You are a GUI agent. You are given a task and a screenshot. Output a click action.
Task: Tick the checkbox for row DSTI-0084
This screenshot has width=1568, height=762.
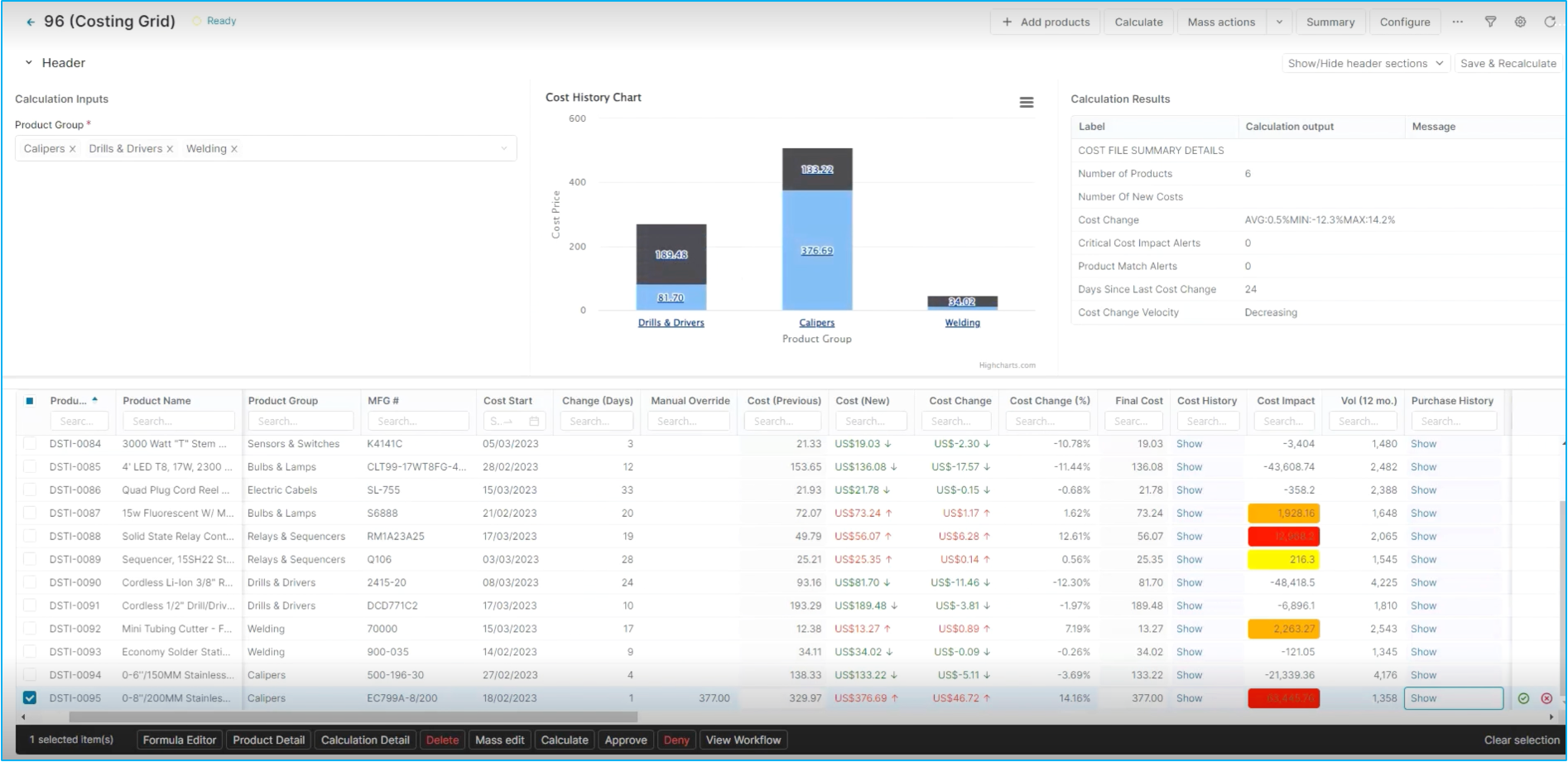[30, 444]
